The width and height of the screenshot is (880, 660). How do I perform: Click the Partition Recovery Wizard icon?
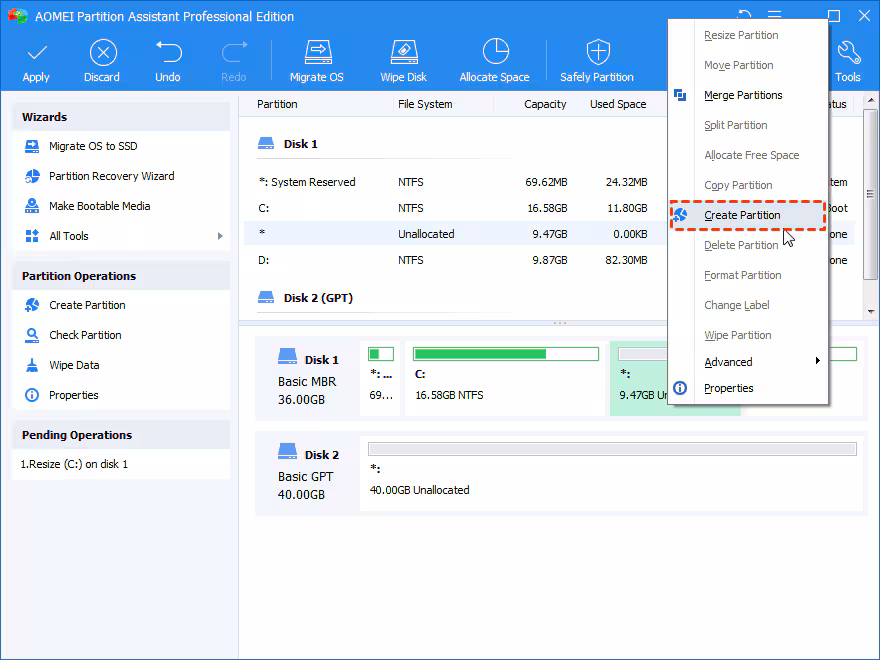(32, 176)
